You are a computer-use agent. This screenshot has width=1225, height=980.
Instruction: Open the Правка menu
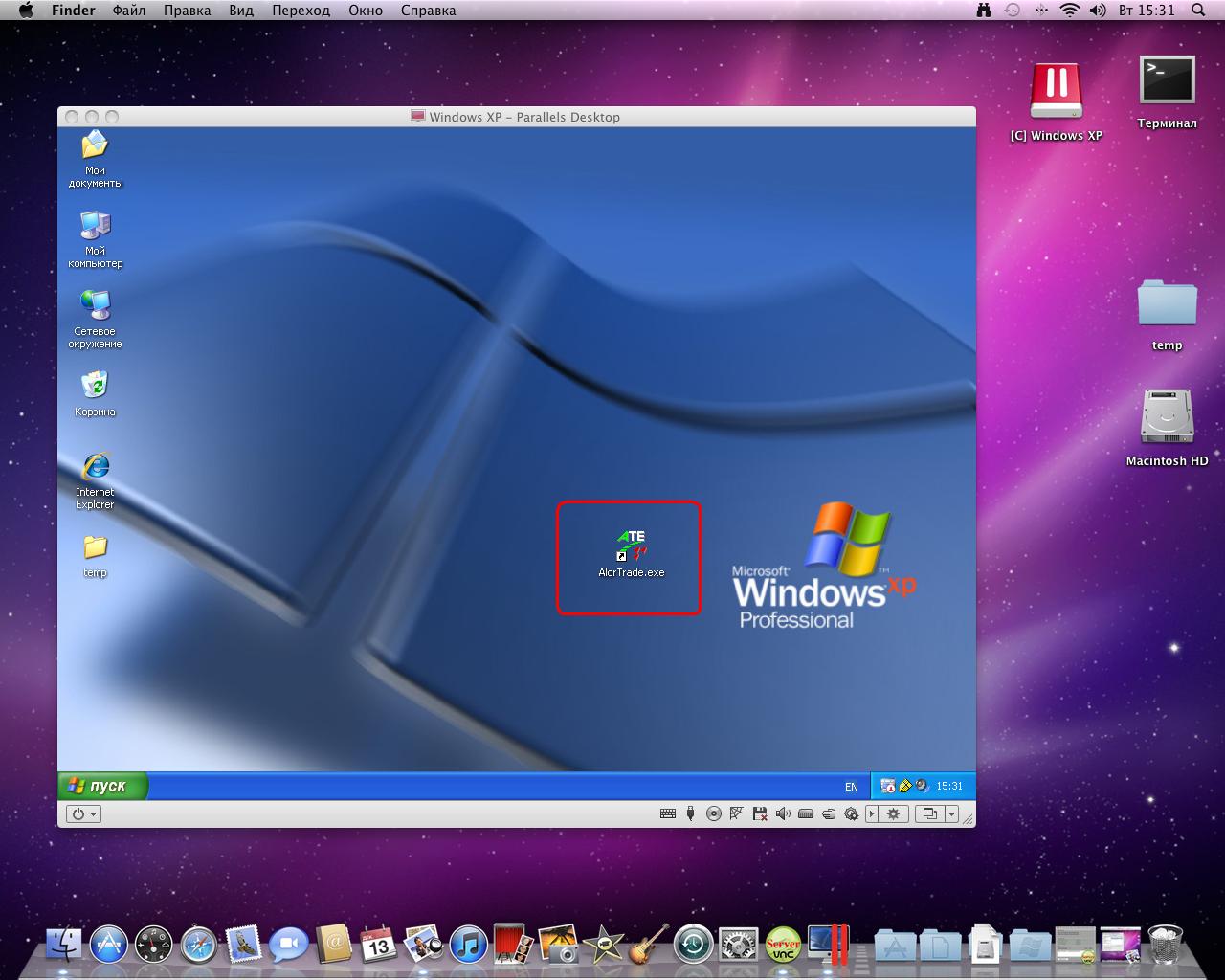point(188,11)
